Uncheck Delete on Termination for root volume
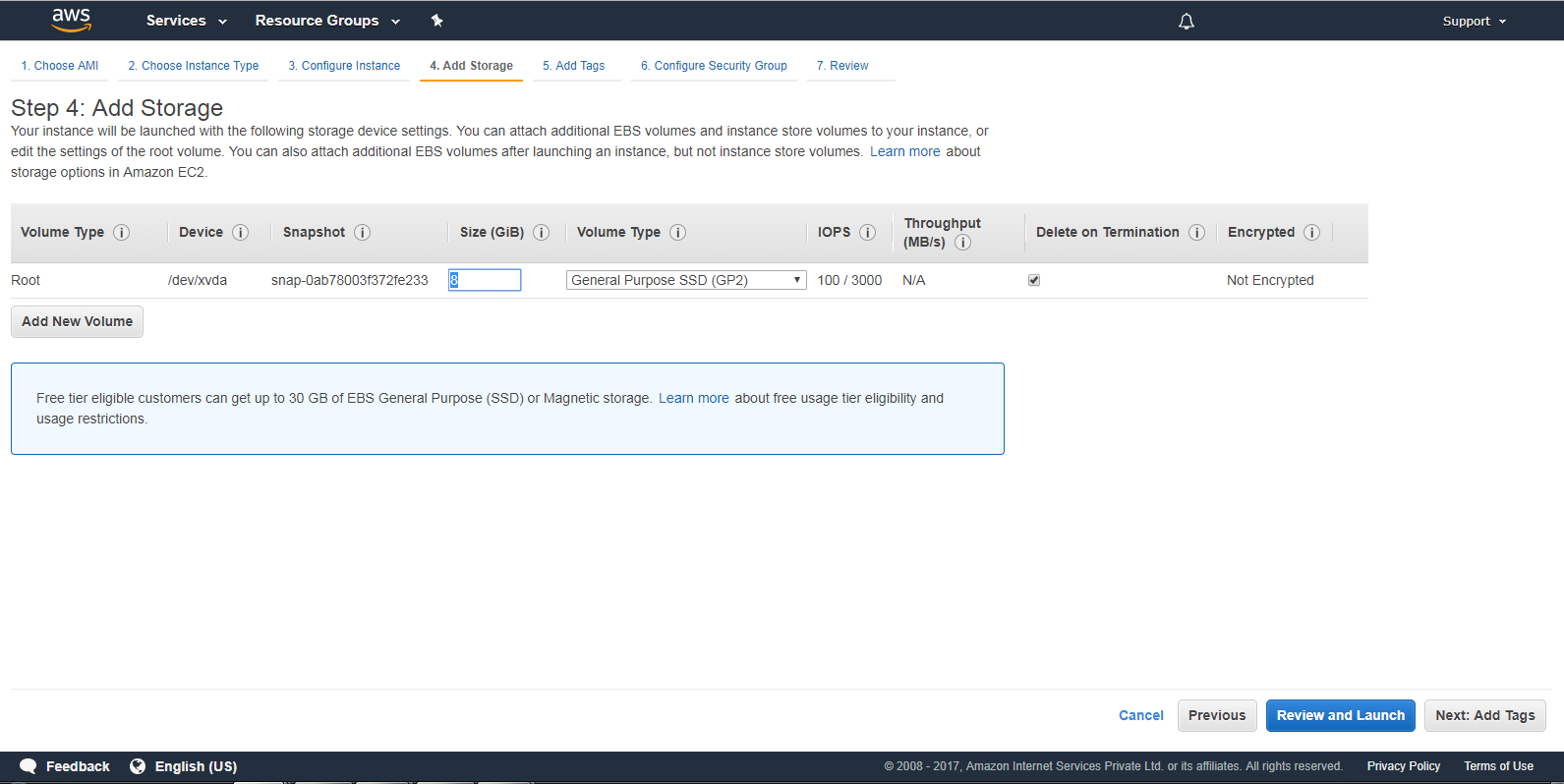This screenshot has width=1564, height=784. [1034, 280]
